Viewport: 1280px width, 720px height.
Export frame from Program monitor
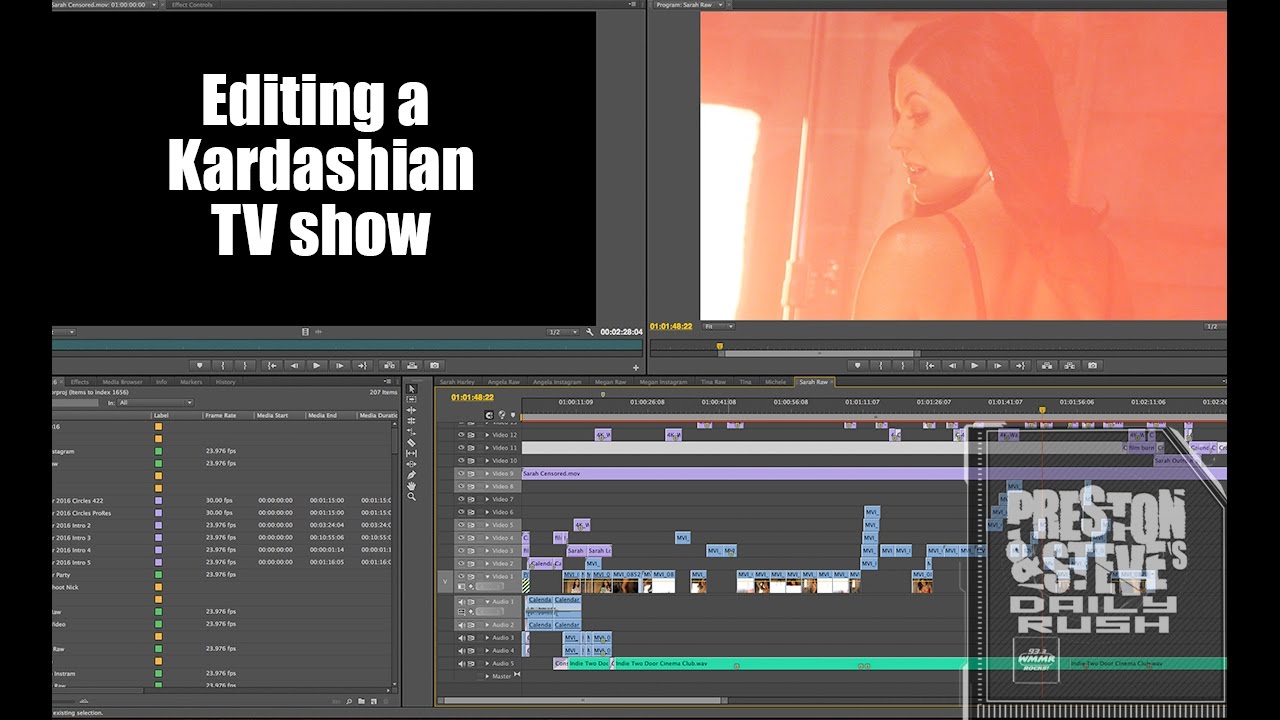[1093, 366]
